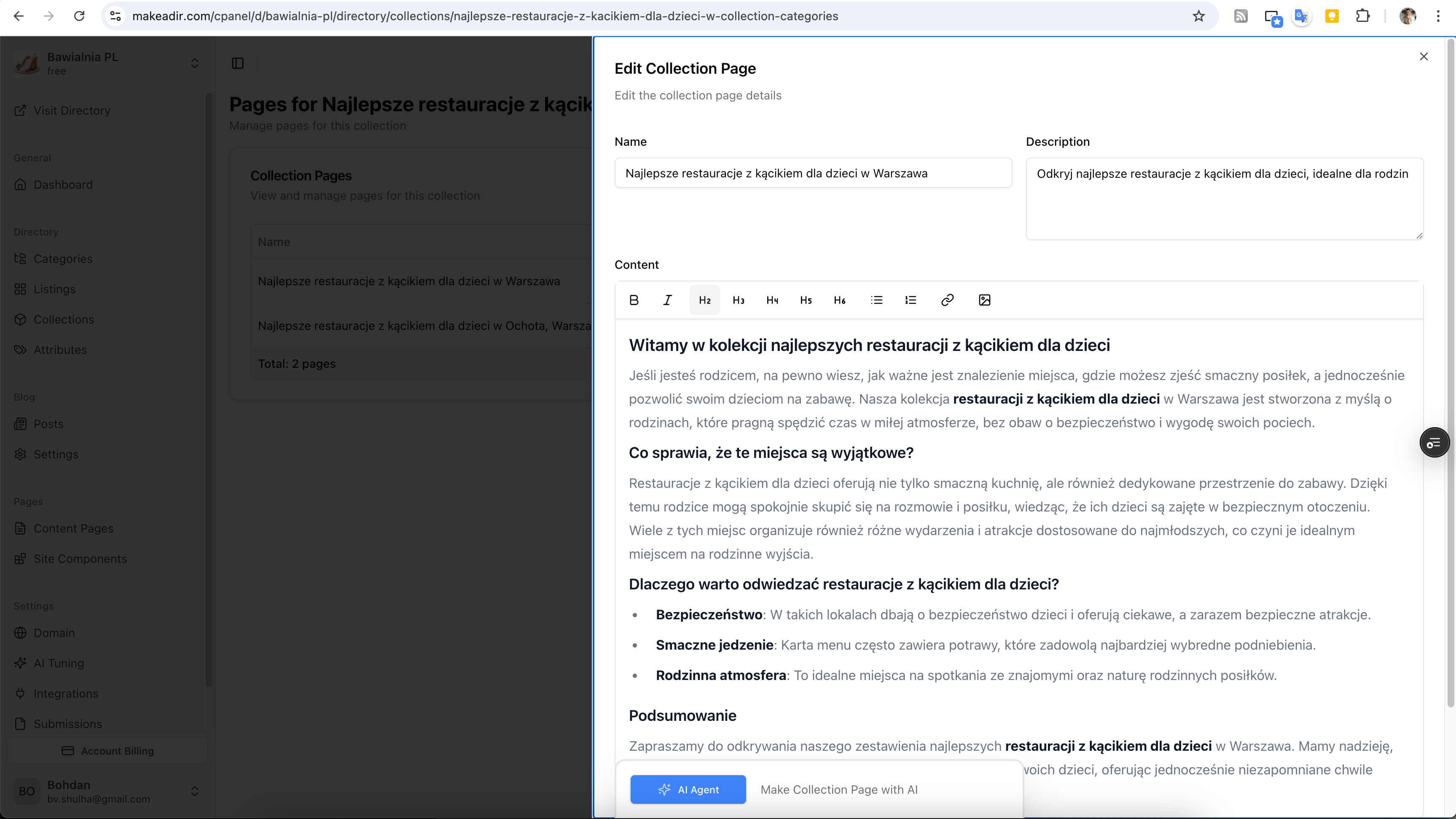Toggle the H3 heading style

[738, 300]
